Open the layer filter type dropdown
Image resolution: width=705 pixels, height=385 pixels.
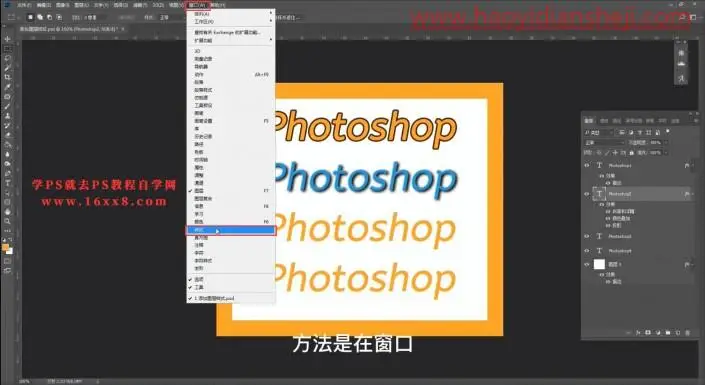click(598, 132)
